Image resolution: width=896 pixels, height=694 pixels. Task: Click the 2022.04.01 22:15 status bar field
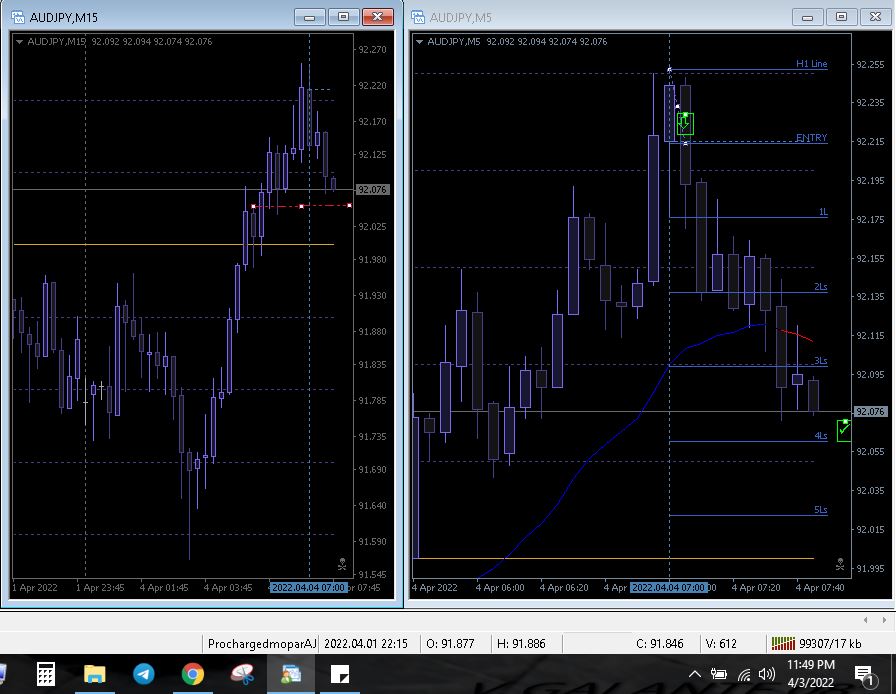pyautogui.click(x=366, y=644)
